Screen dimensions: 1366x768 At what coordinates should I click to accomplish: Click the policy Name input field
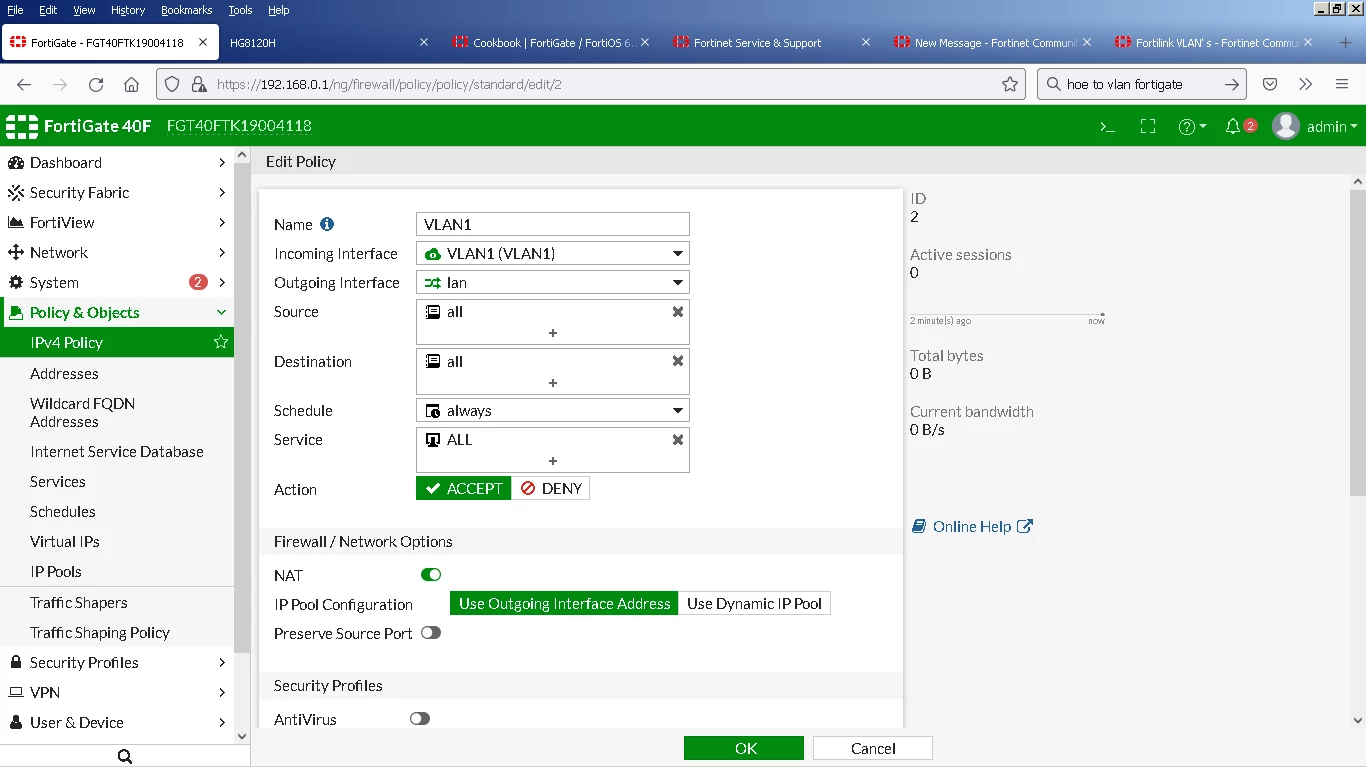pyautogui.click(x=553, y=225)
